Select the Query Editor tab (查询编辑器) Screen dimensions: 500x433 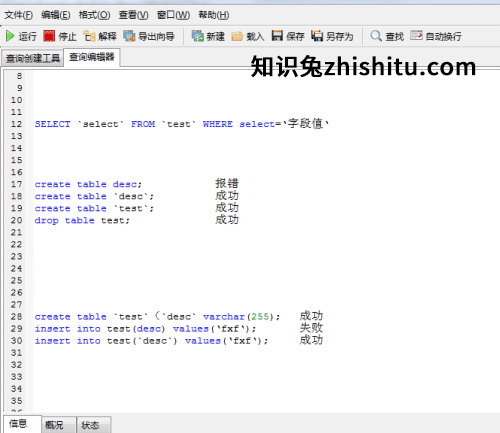click(92, 57)
